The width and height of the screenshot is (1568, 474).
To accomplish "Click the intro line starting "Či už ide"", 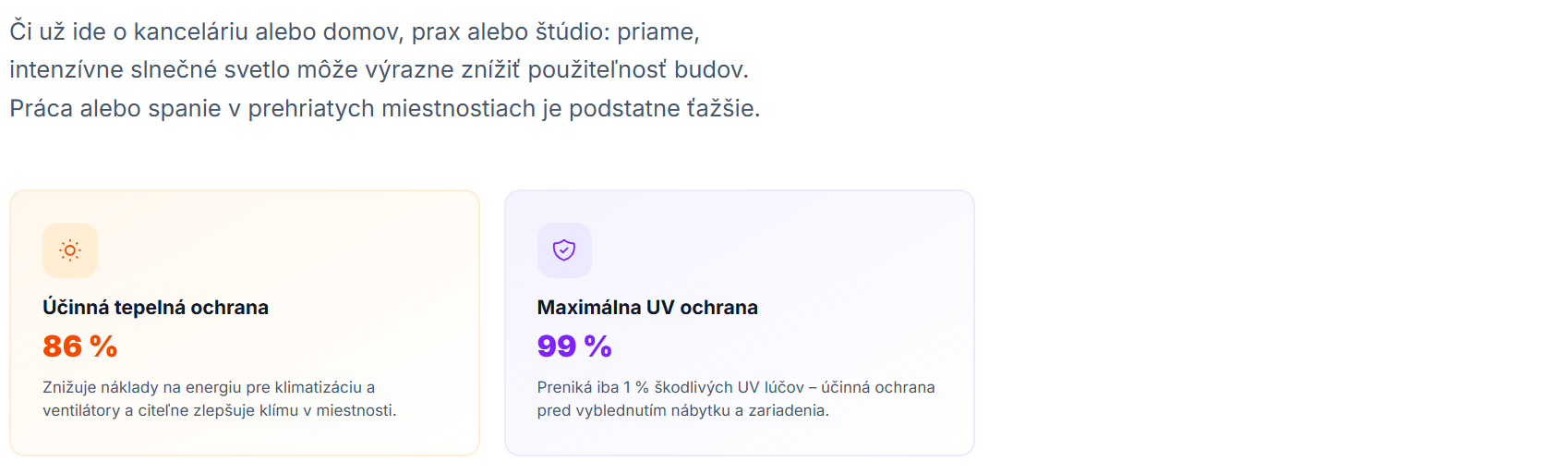I will click(355, 31).
